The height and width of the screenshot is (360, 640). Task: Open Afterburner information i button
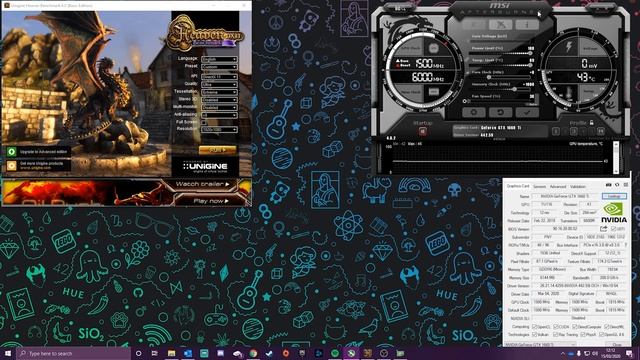pyautogui.click(x=527, y=25)
